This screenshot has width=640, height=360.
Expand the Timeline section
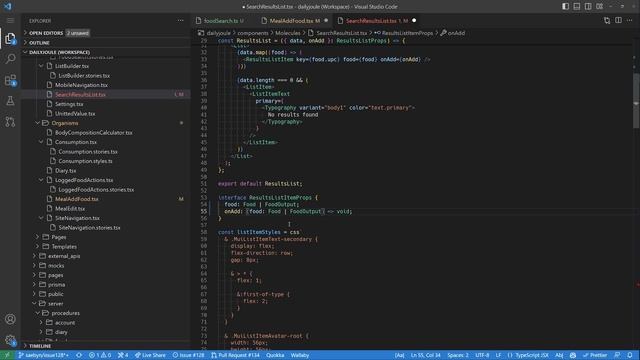(x=40, y=346)
